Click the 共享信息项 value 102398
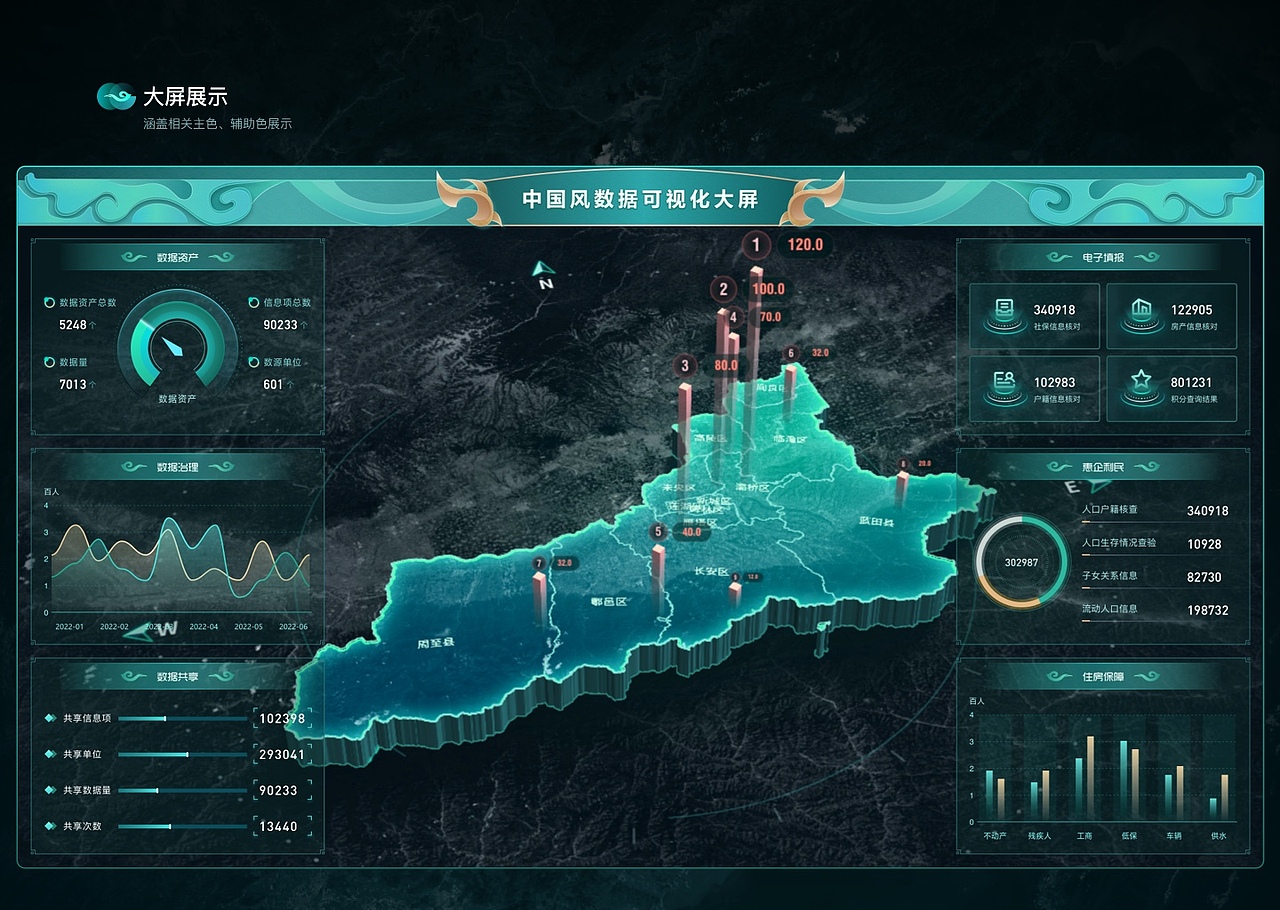This screenshot has width=1280, height=910. 282,718
